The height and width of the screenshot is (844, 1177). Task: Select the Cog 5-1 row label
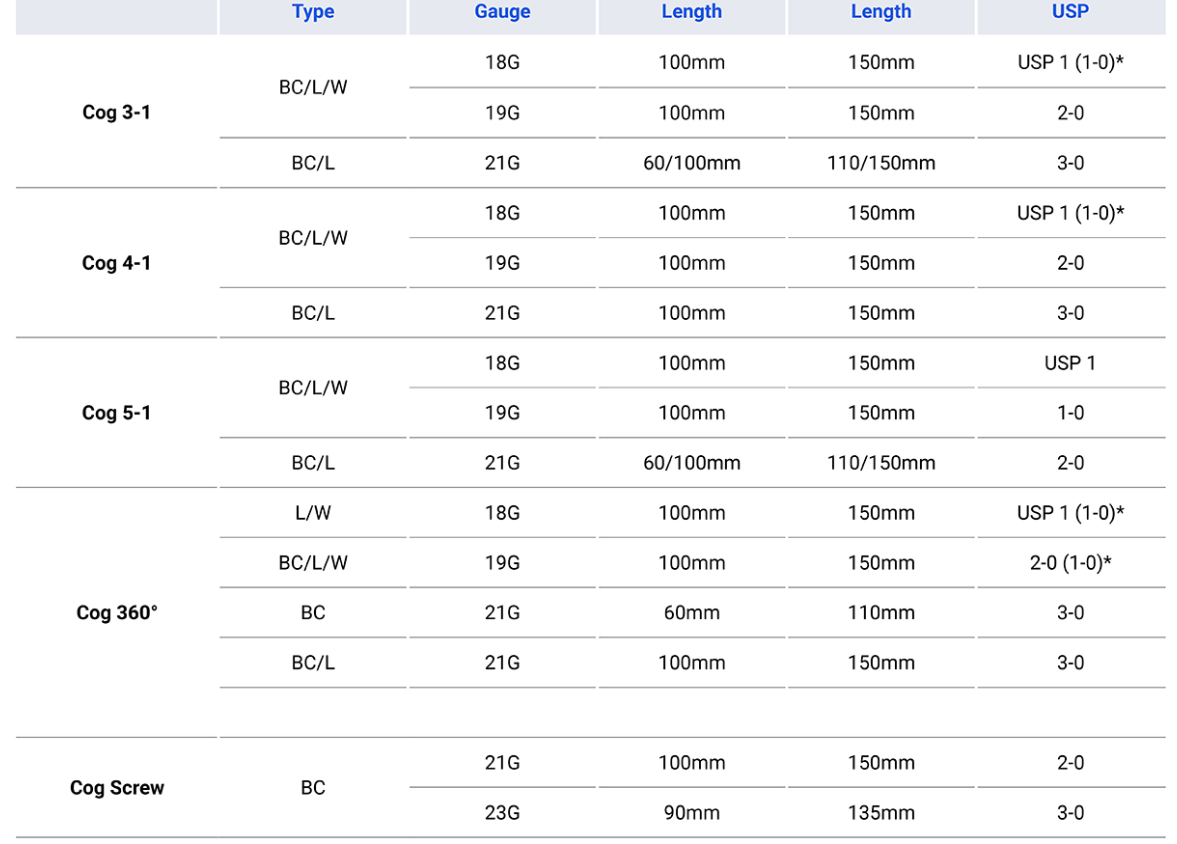point(116,413)
